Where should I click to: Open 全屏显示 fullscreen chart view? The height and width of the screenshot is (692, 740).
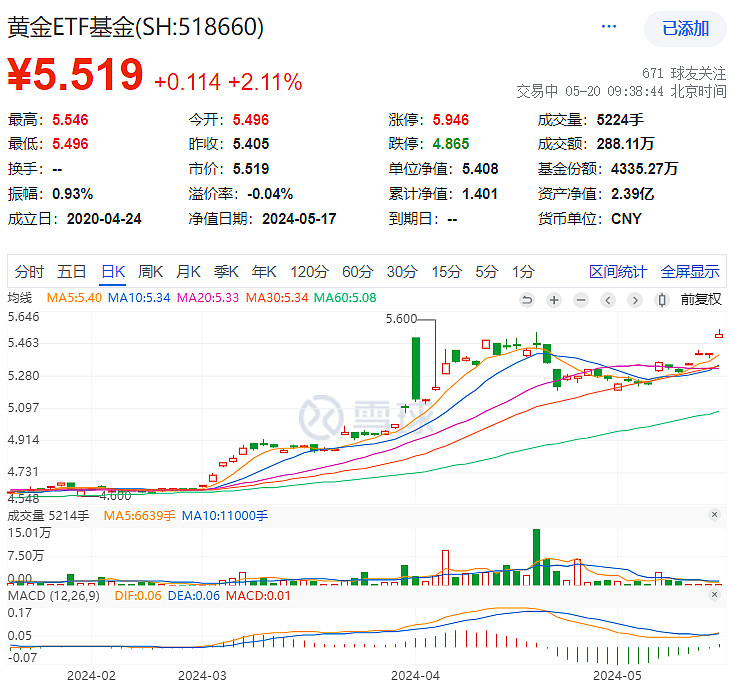click(690, 272)
